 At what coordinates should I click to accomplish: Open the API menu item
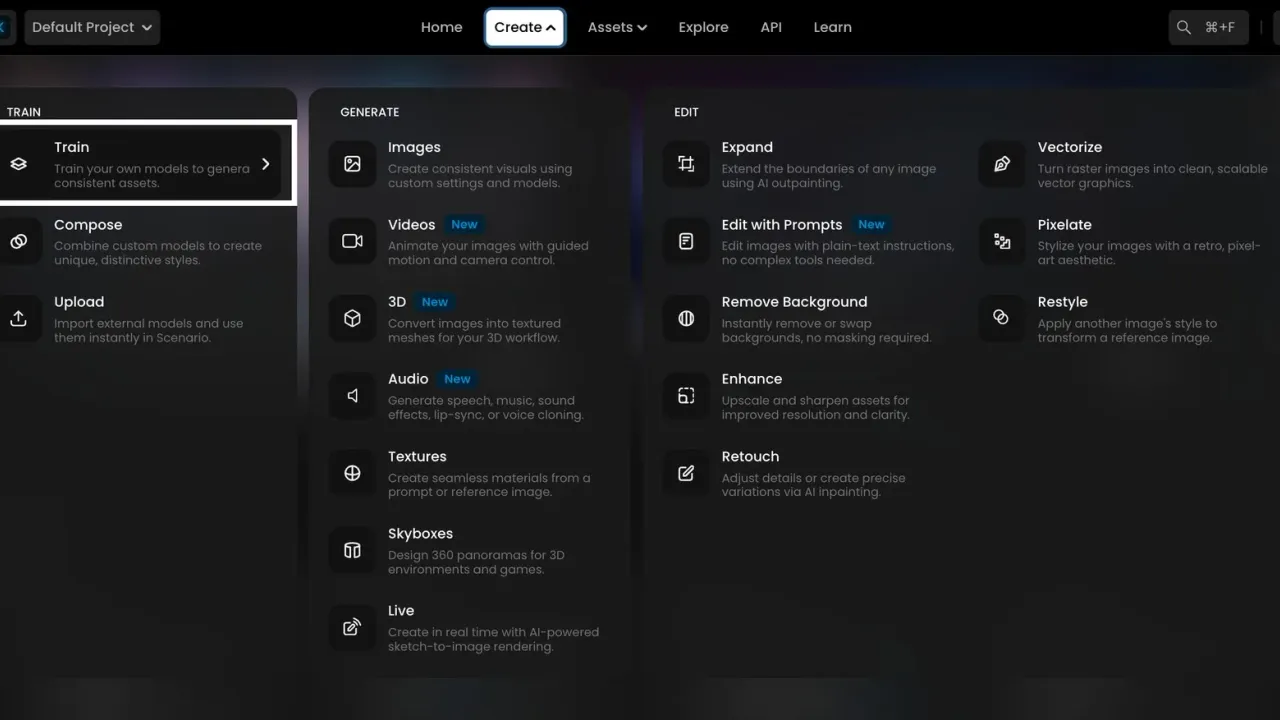771,28
